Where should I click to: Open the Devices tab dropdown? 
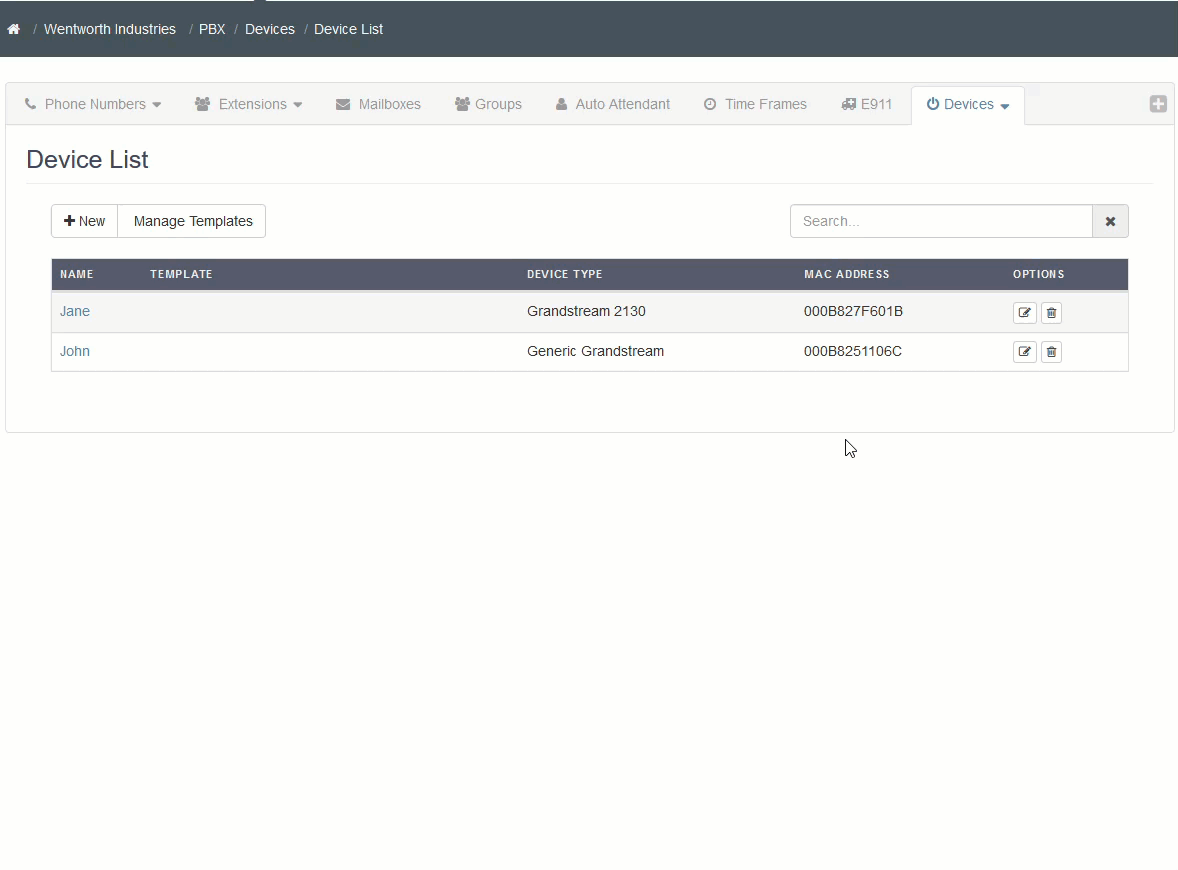pyautogui.click(x=968, y=104)
